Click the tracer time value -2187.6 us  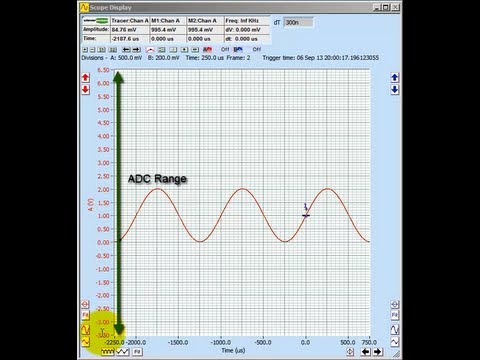(130, 39)
